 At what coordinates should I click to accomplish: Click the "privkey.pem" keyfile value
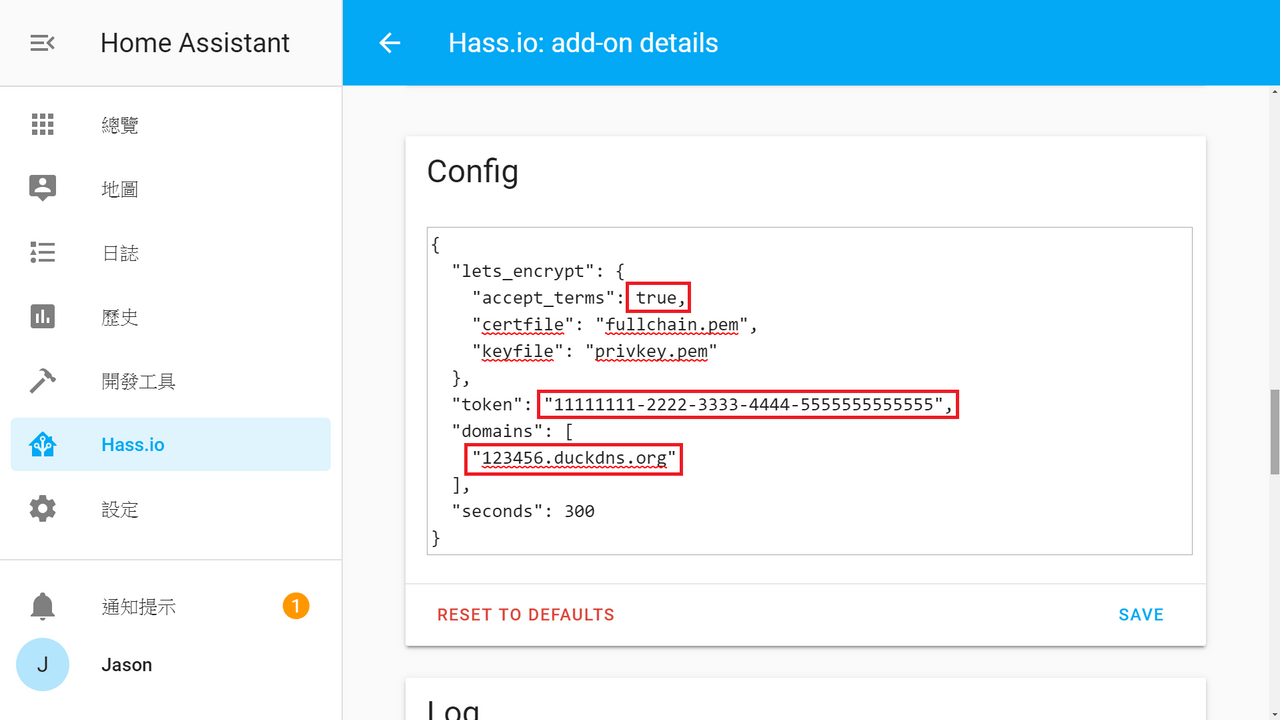[651, 351]
